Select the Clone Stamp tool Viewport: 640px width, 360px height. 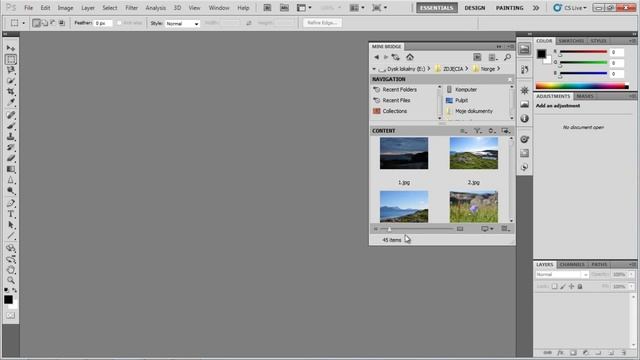(x=11, y=136)
